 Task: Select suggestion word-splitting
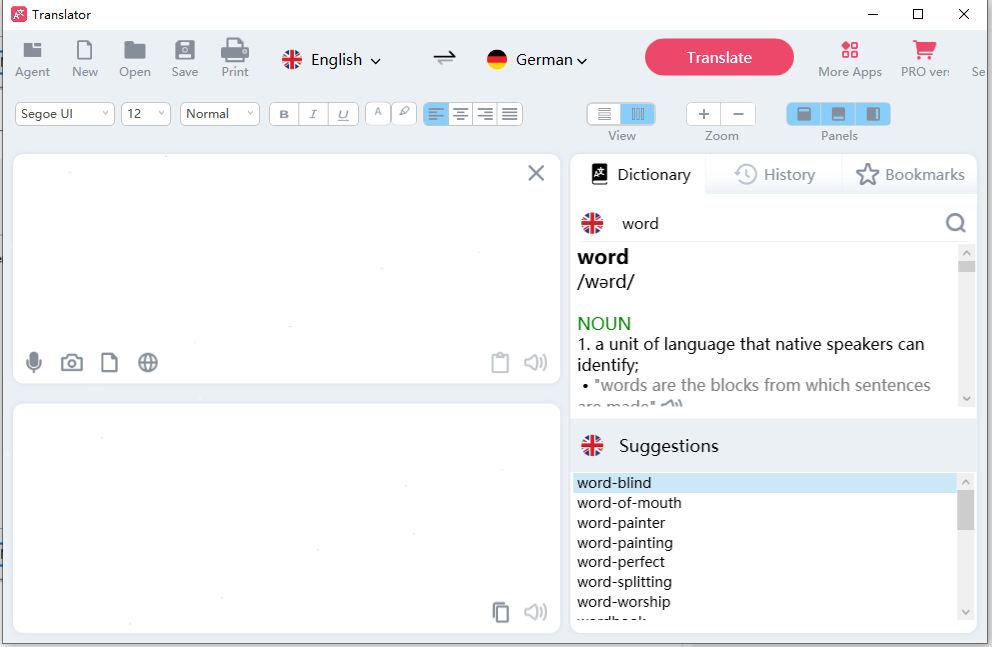[x=764, y=582]
